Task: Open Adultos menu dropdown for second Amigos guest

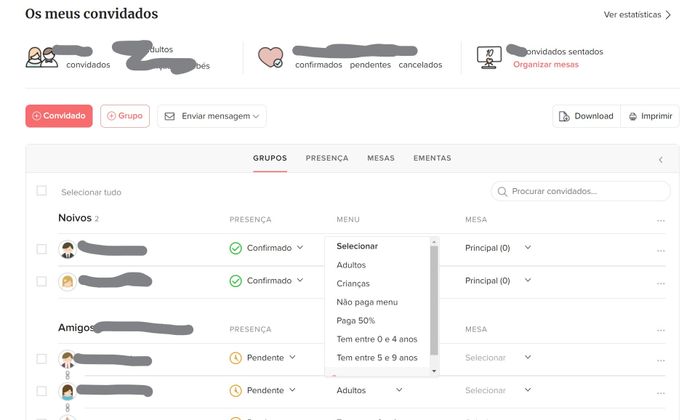Action: click(370, 391)
